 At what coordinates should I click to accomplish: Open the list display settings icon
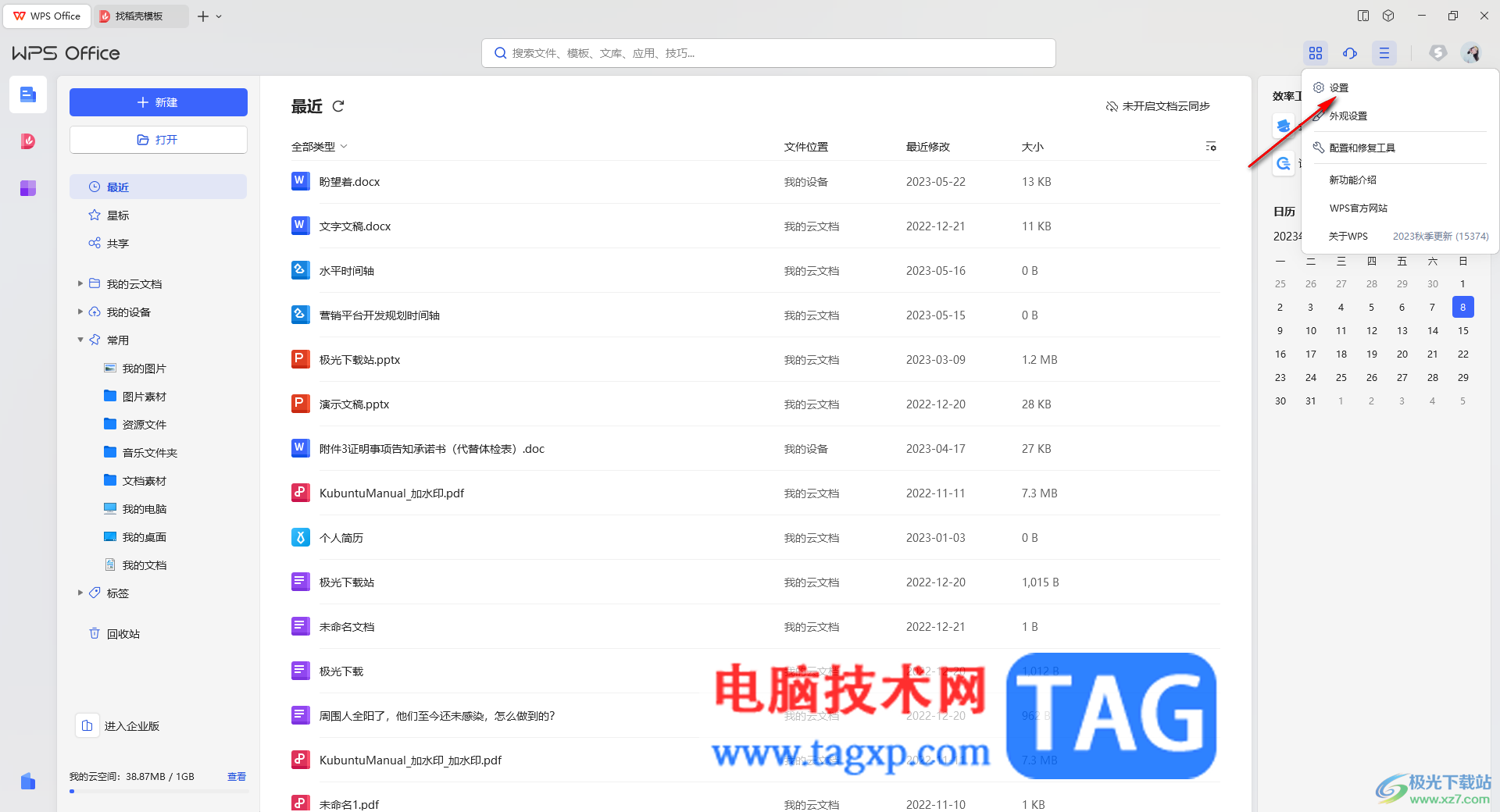[x=1211, y=147]
